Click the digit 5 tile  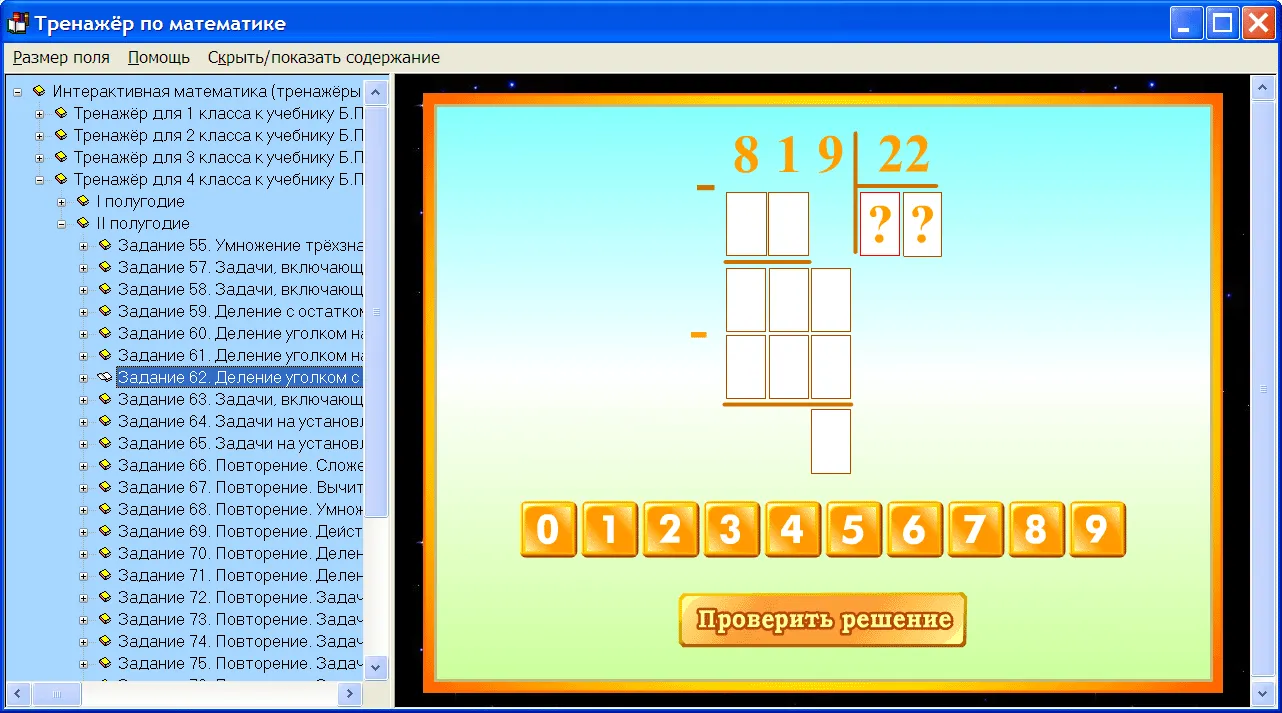pos(853,529)
